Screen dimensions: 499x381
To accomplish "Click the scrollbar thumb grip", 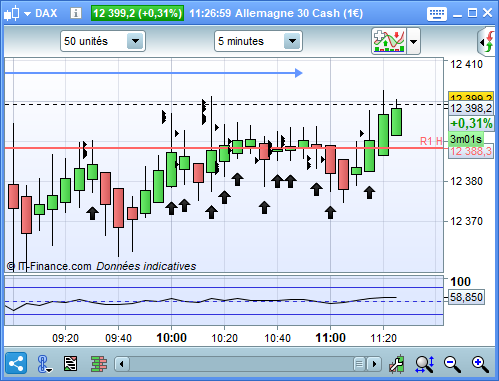I will click(359, 364).
